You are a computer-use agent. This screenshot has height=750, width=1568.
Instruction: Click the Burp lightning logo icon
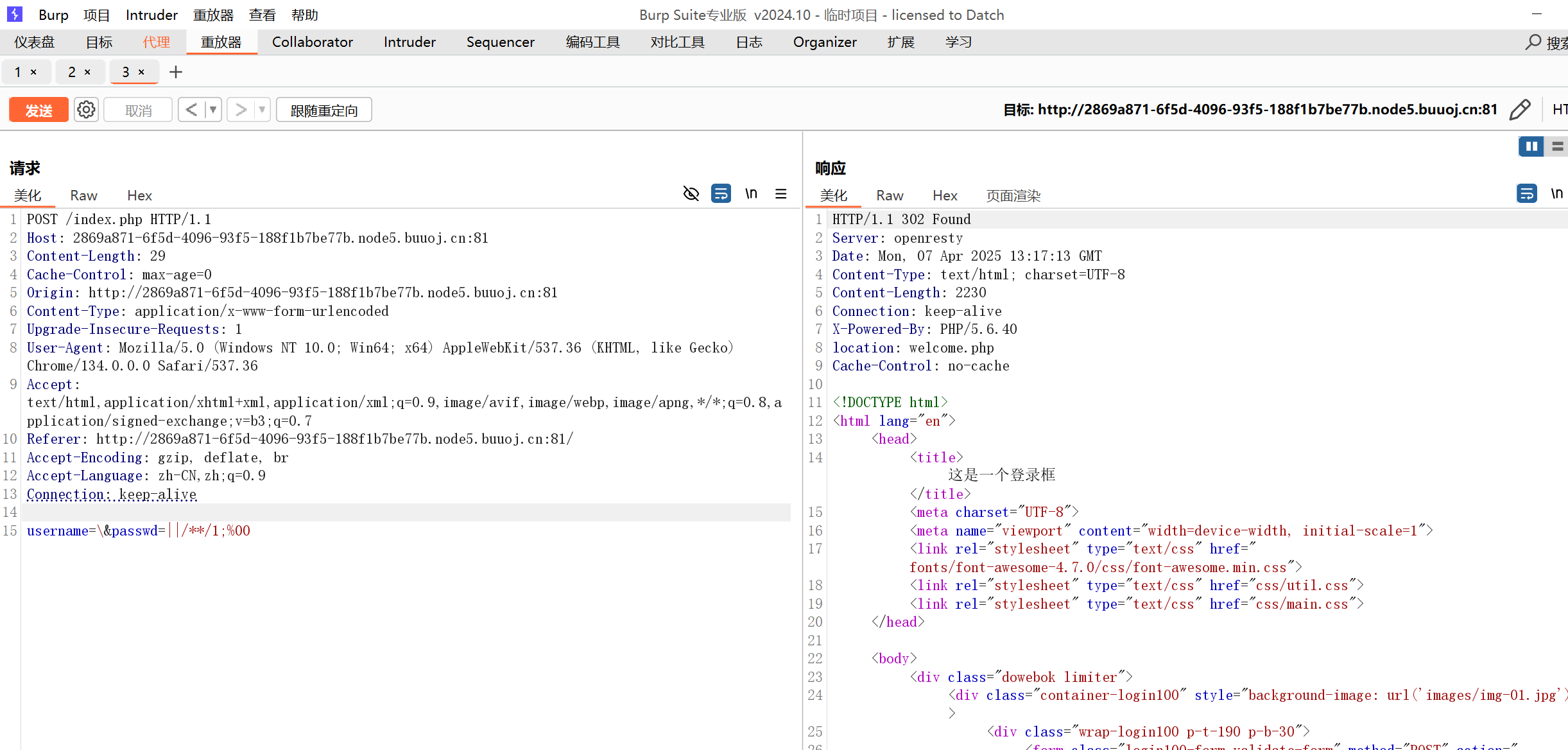tap(14, 14)
